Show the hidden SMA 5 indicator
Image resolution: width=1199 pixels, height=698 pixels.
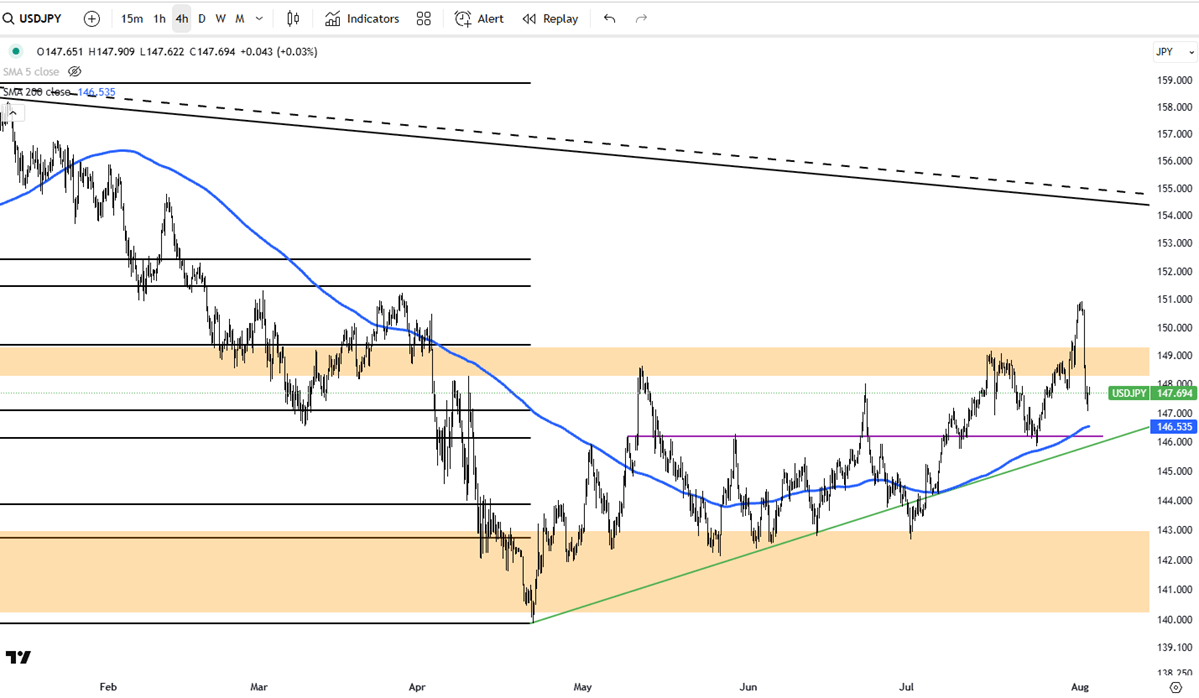tap(75, 71)
